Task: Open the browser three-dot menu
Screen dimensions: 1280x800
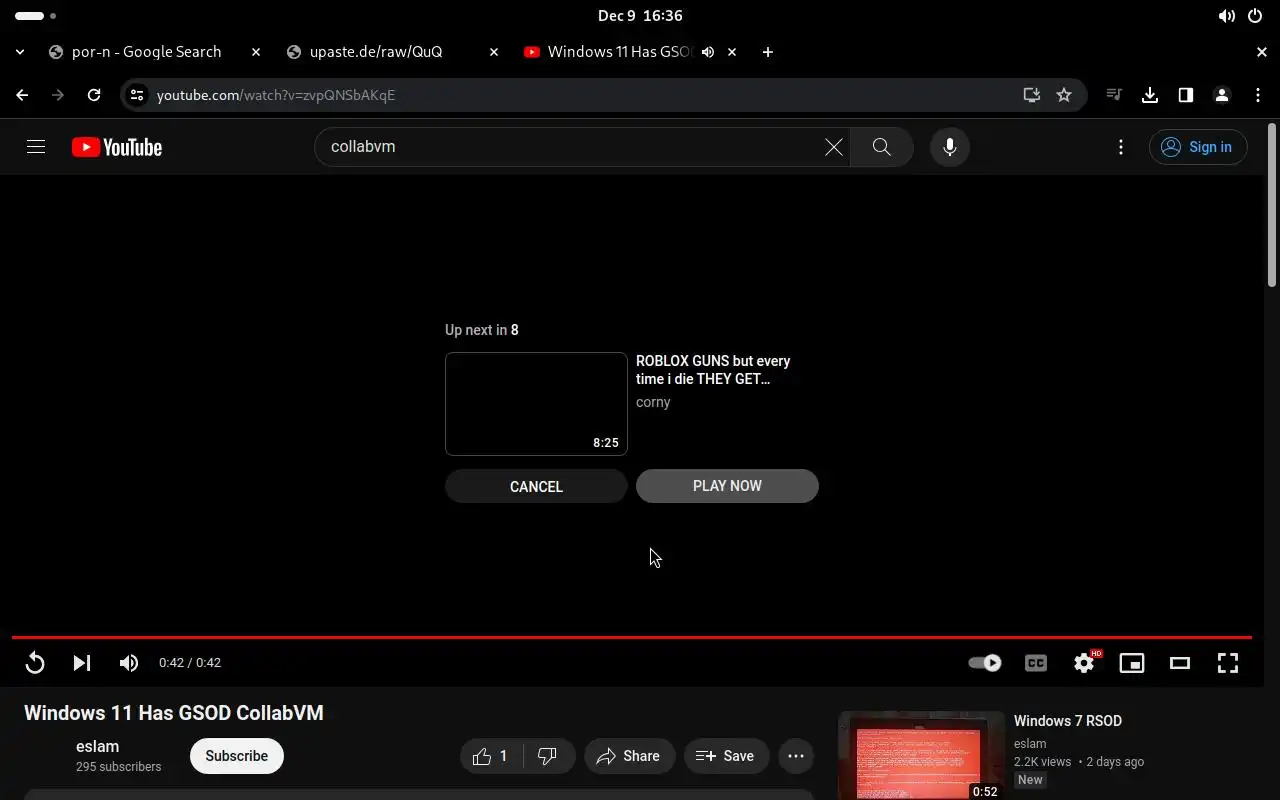Action: coord(1258,95)
